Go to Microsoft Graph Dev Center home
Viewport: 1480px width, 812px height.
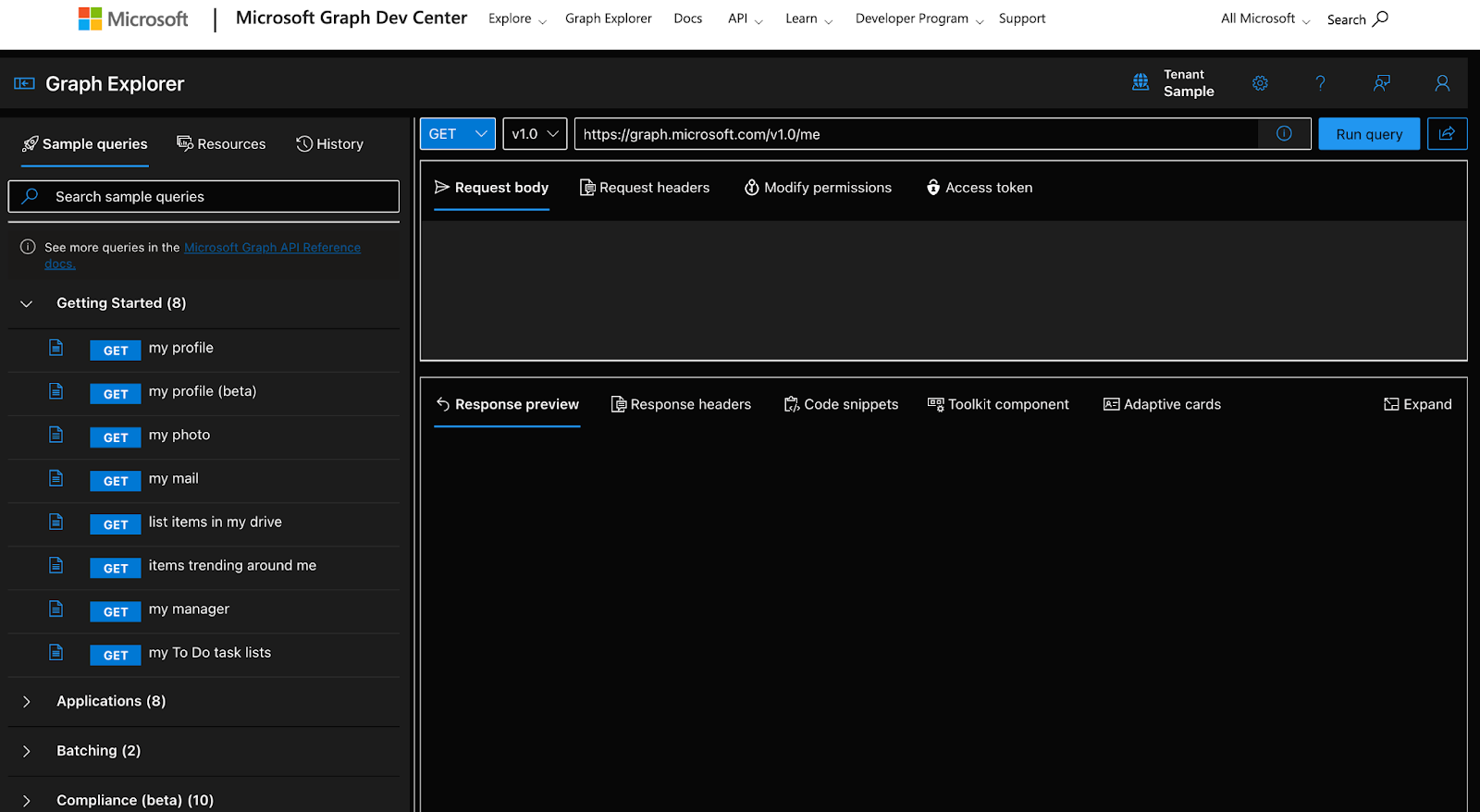351,18
